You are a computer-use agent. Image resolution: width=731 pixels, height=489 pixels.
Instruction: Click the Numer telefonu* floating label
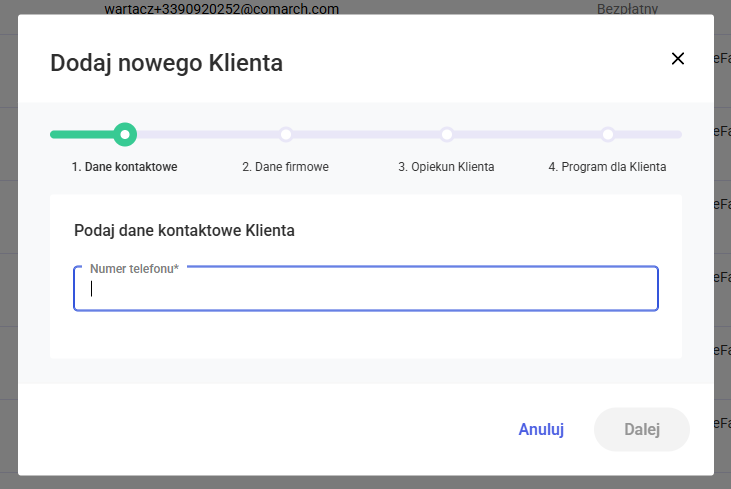134,269
